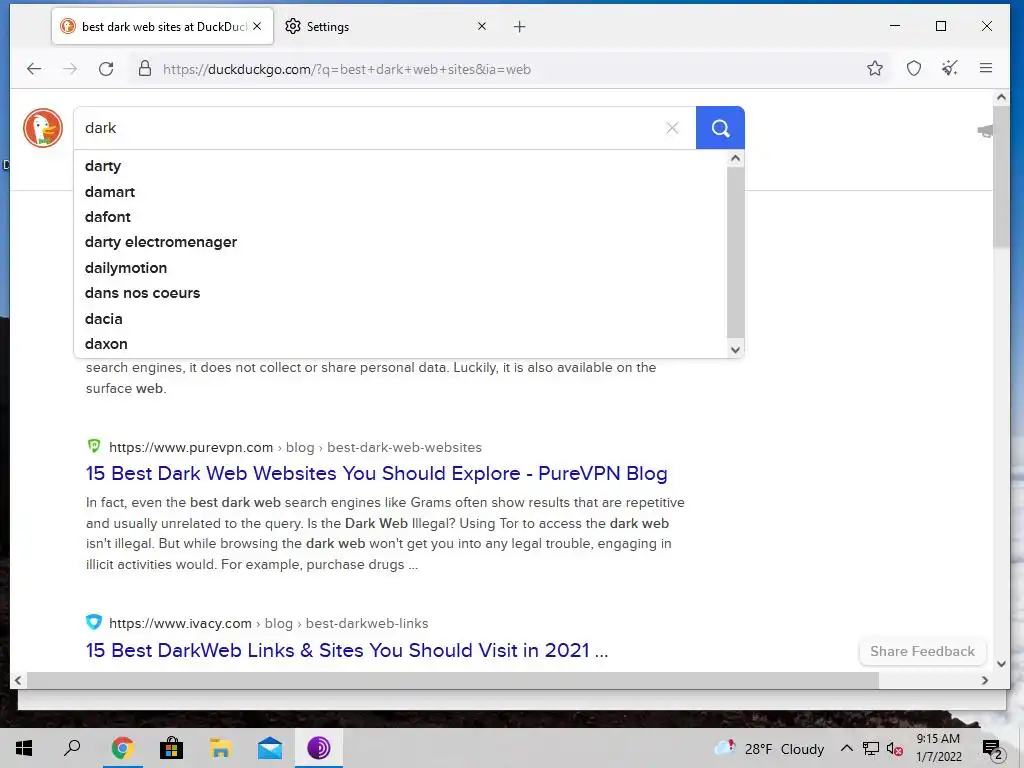
Task: Open the Windows Start menu
Action: pos(24,748)
